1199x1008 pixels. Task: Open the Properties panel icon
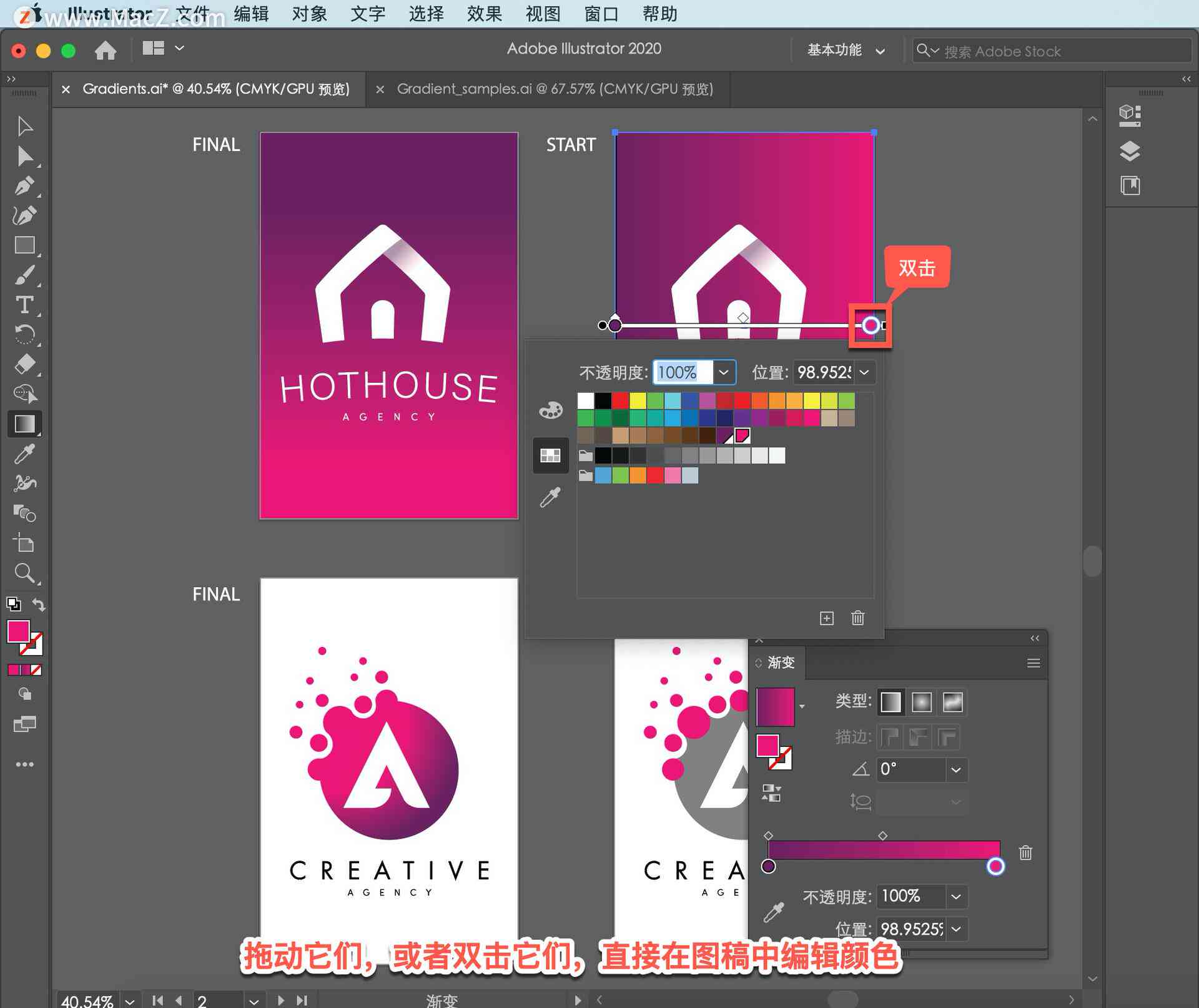coord(1130,116)
